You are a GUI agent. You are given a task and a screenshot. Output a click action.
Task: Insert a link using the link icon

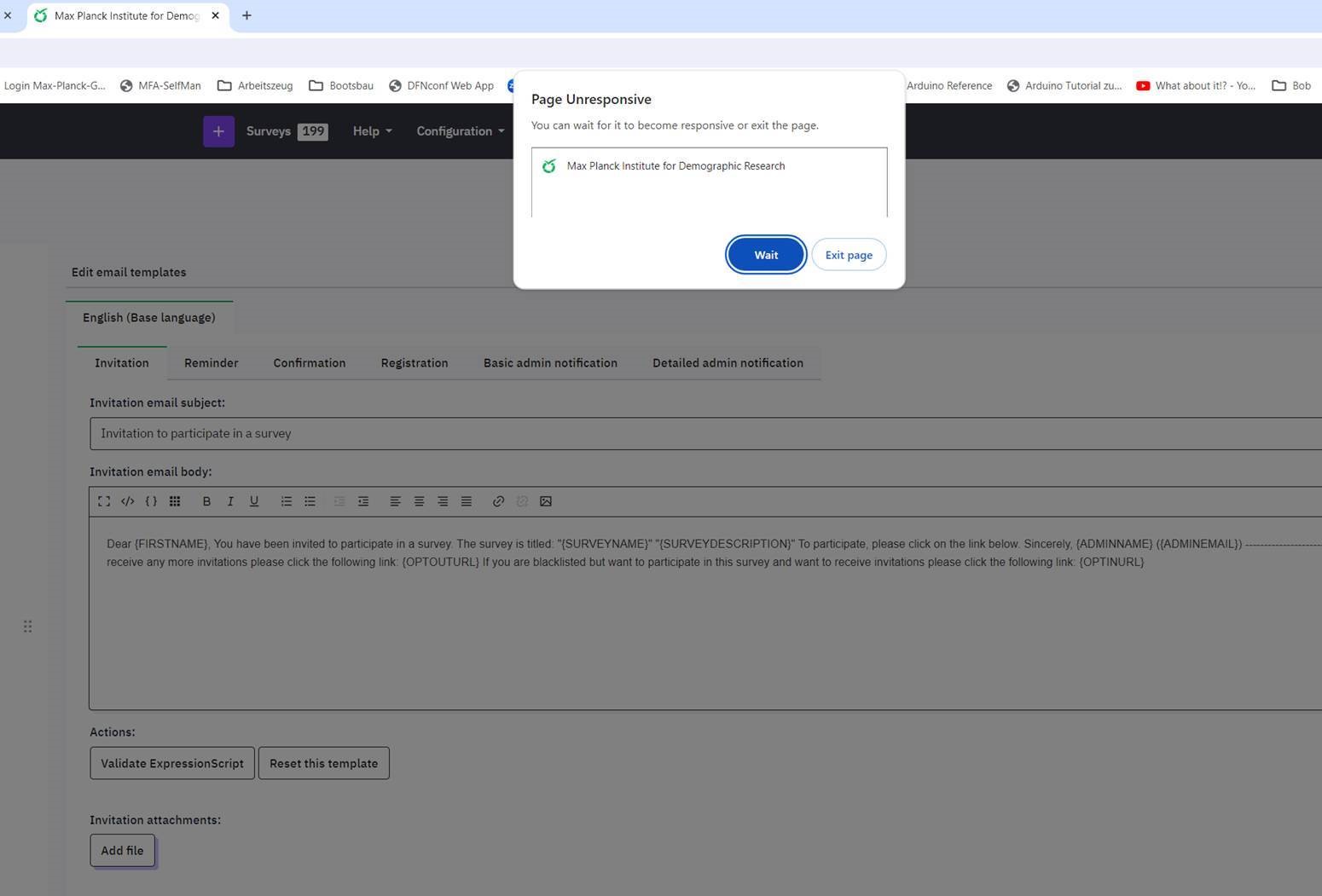coord(498,501)
